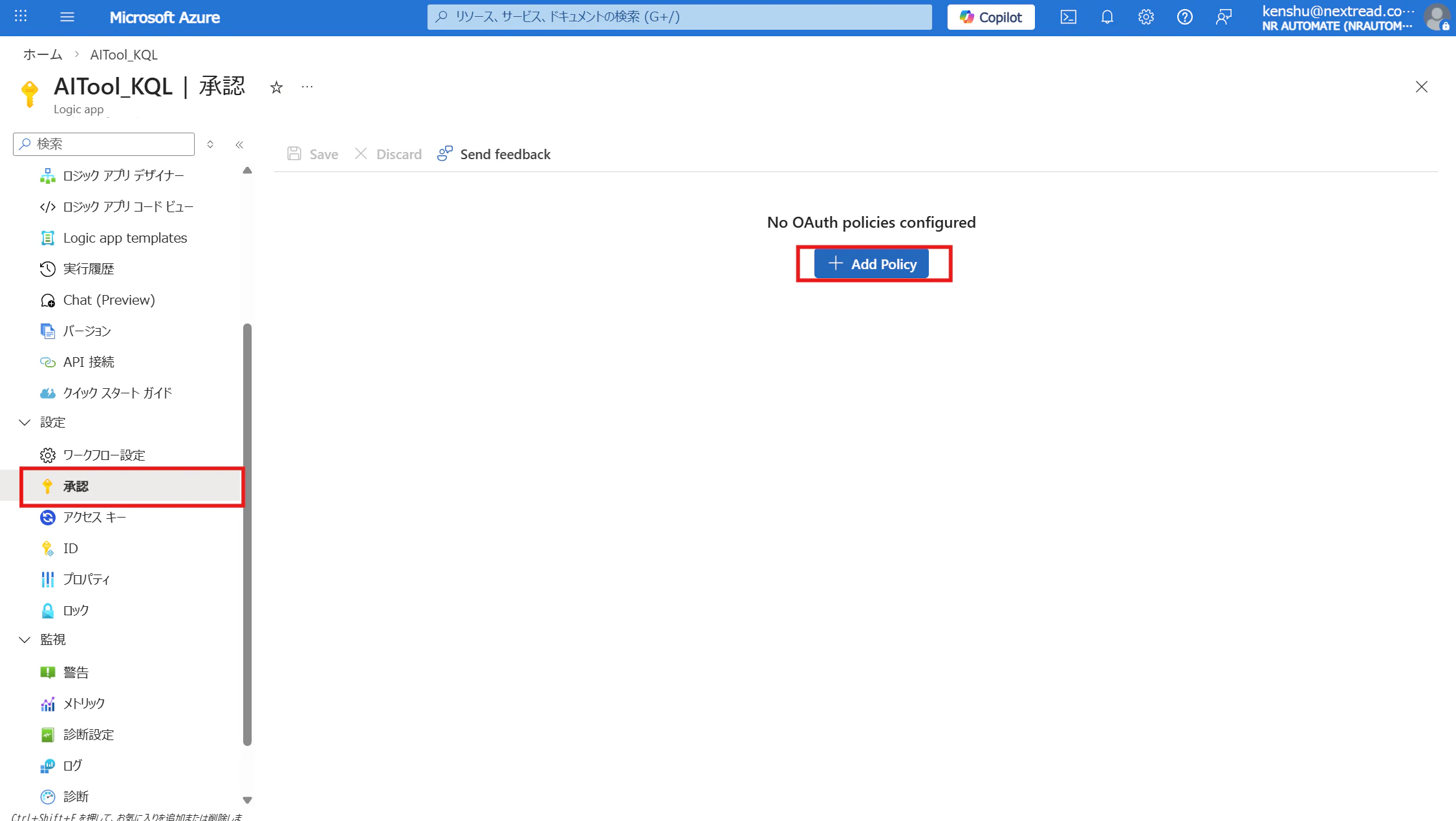Collapse sidebar with double chevron
Image resolution: width=1456 pixels, height=821 pixels.
[239, 145]
